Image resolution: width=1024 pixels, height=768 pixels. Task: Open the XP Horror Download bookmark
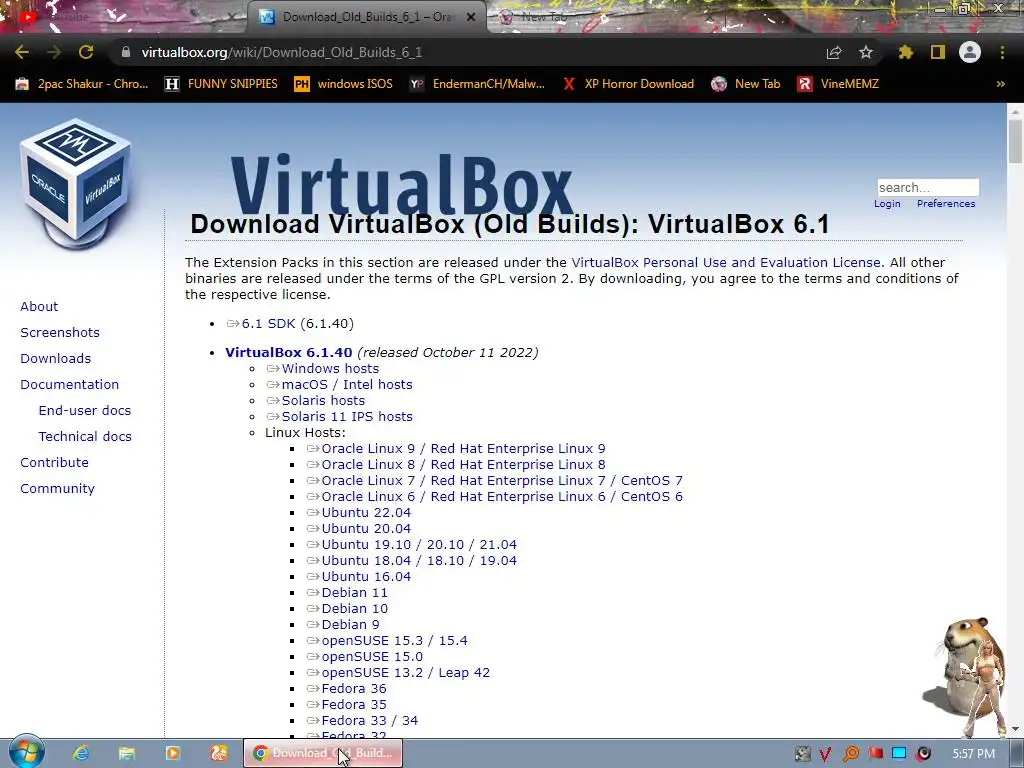click(628, 84)
